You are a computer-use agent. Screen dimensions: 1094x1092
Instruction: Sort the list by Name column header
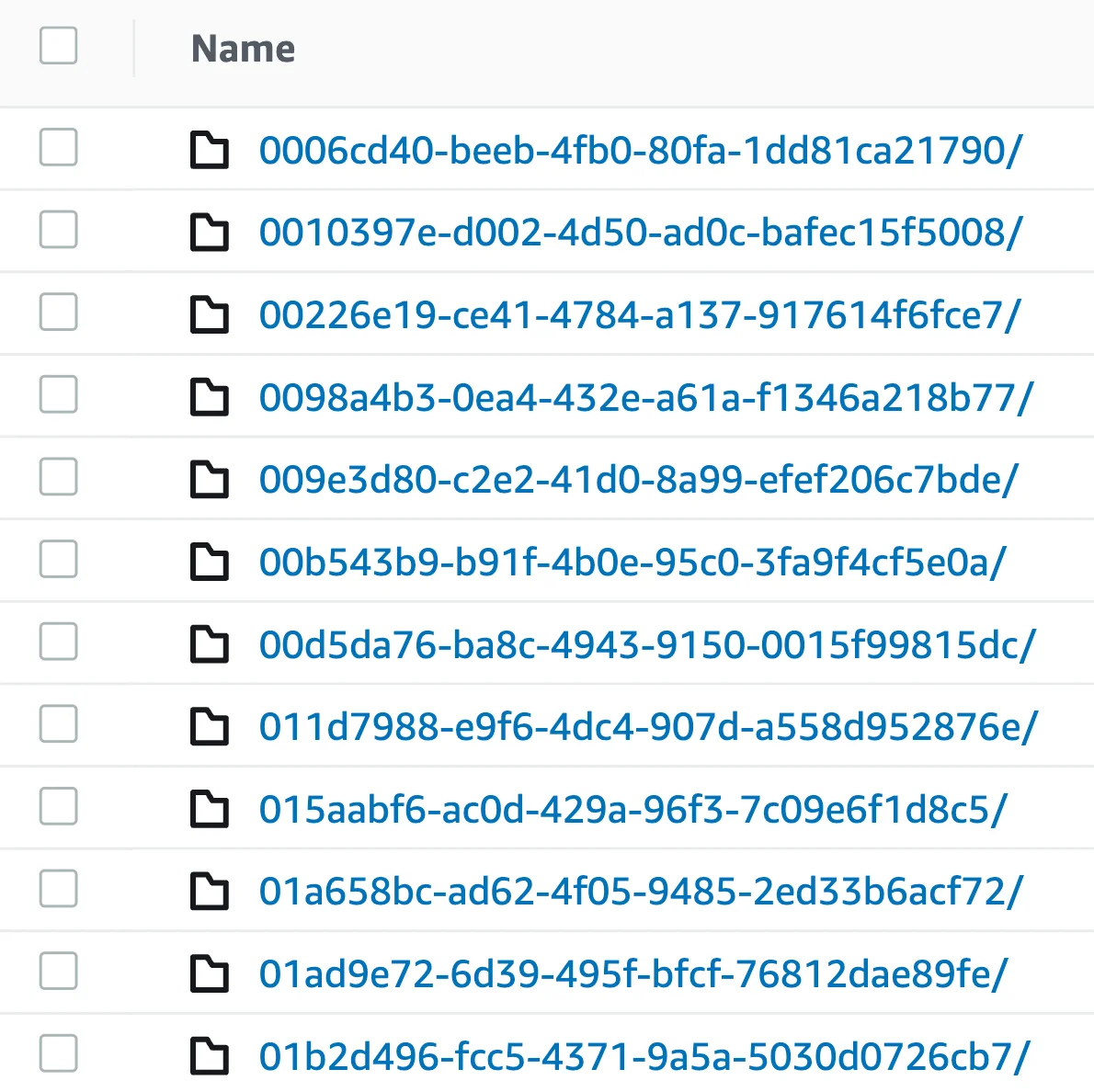coord(243,49)
